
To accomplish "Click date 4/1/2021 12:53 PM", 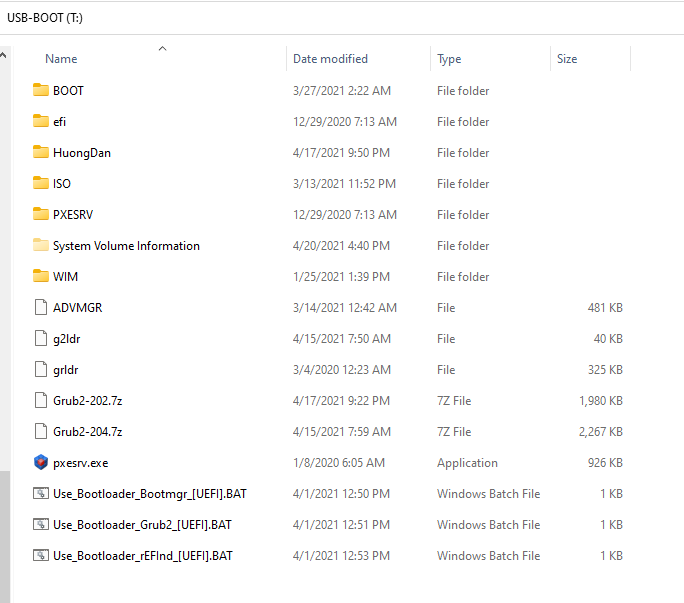I will 341,556.
